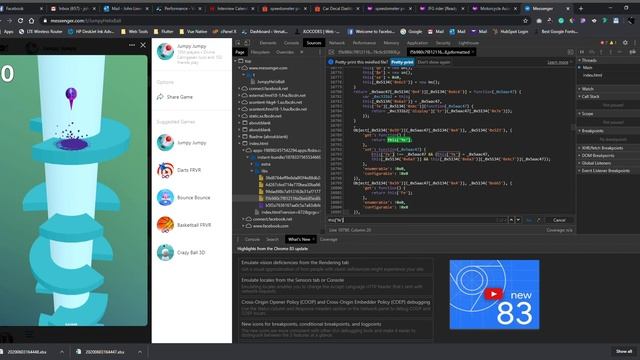This screenshot has height=360, width=640.
Task: Collapse the Call Stack section
Action: pos(580,97)
